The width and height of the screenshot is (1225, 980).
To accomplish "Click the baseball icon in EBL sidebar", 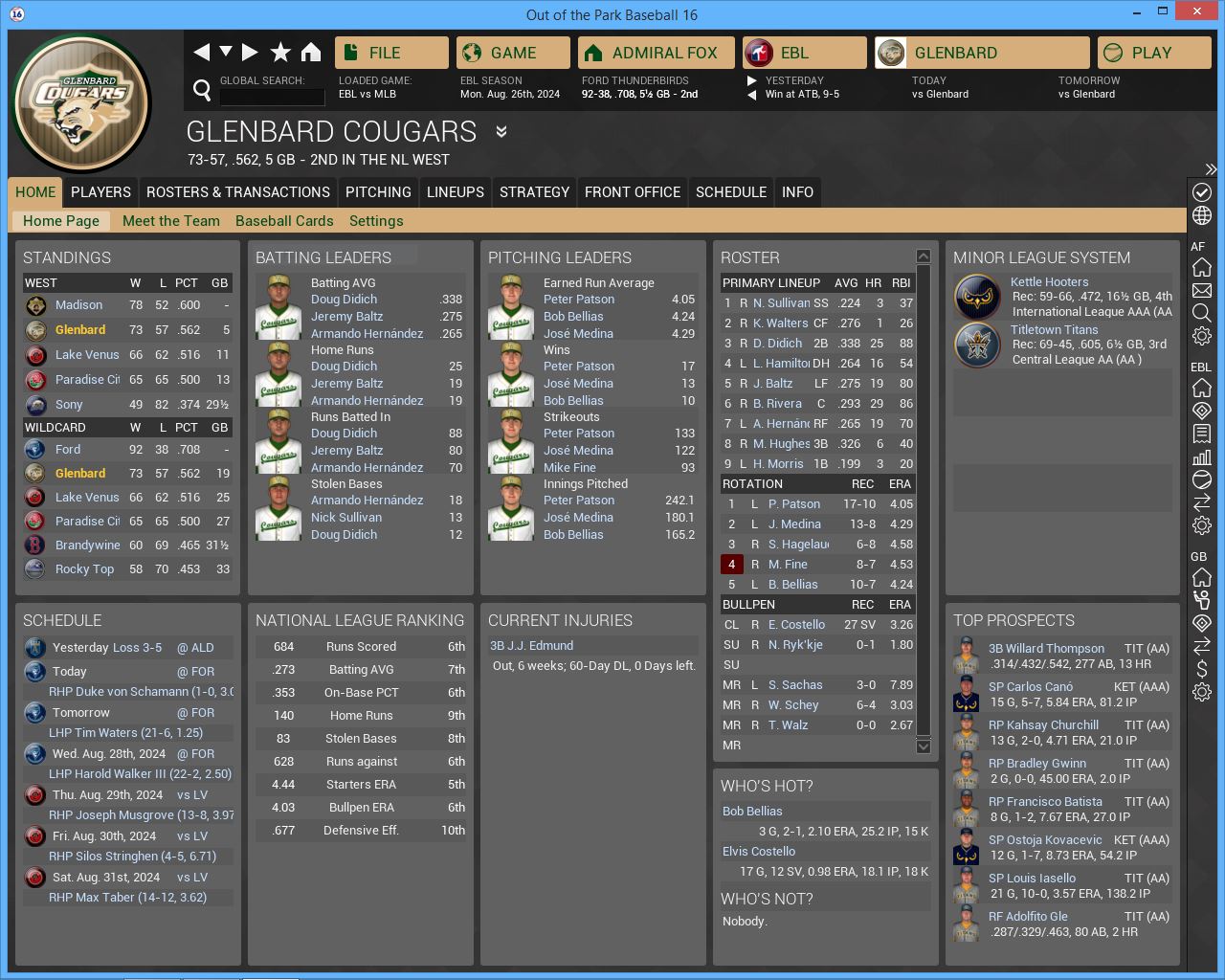I will click(1202, 479).
